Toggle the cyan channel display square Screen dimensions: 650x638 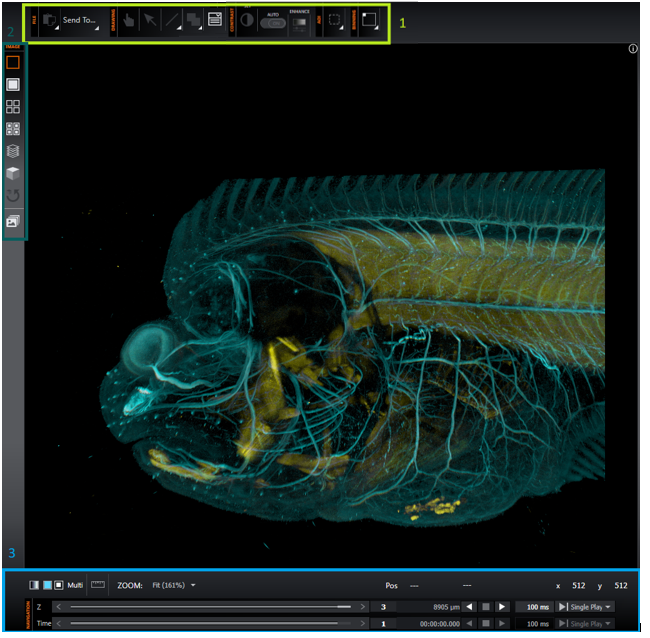coord(47,585)
